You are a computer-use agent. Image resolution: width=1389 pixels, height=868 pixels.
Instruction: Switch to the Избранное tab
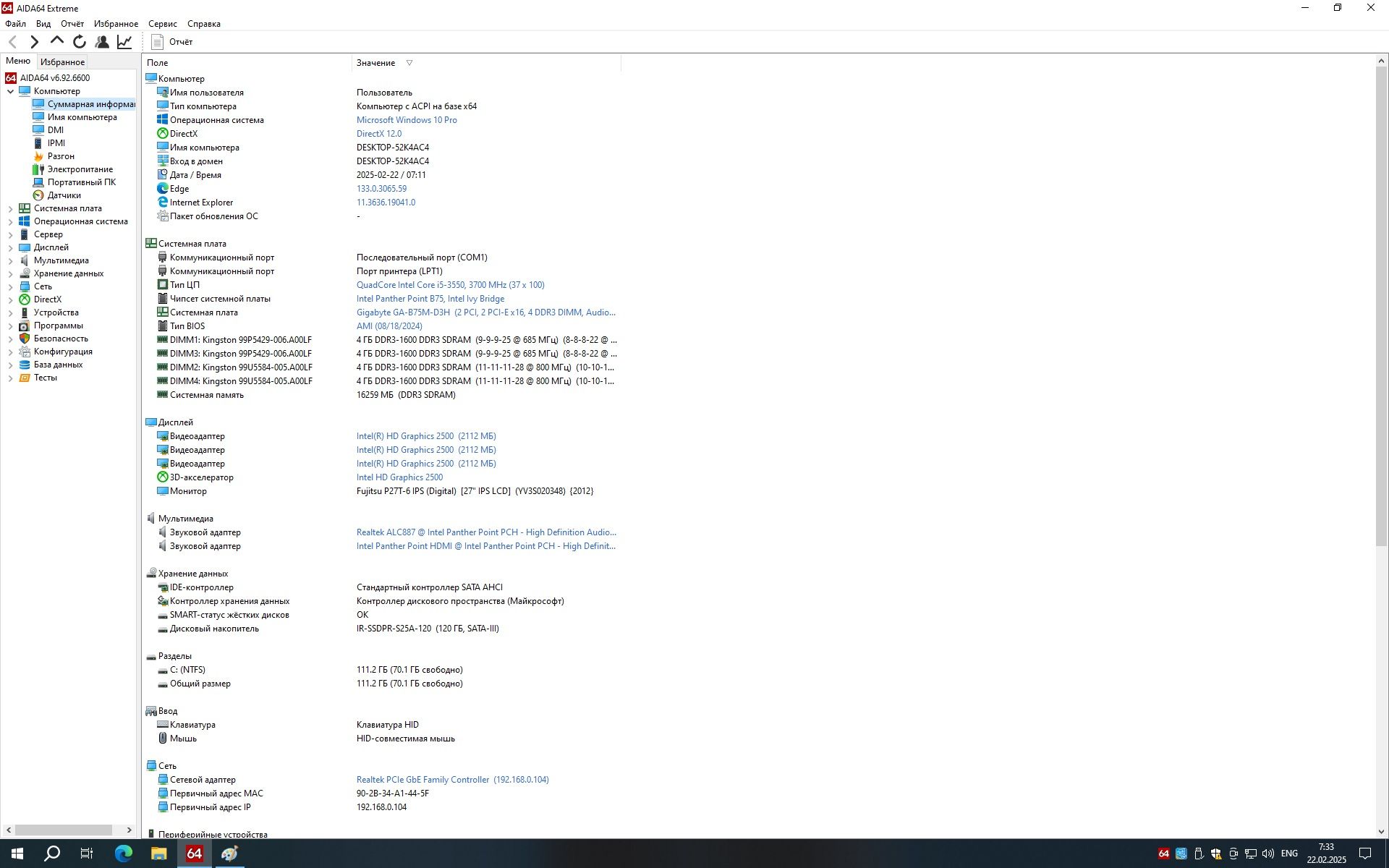pos(62,62)
